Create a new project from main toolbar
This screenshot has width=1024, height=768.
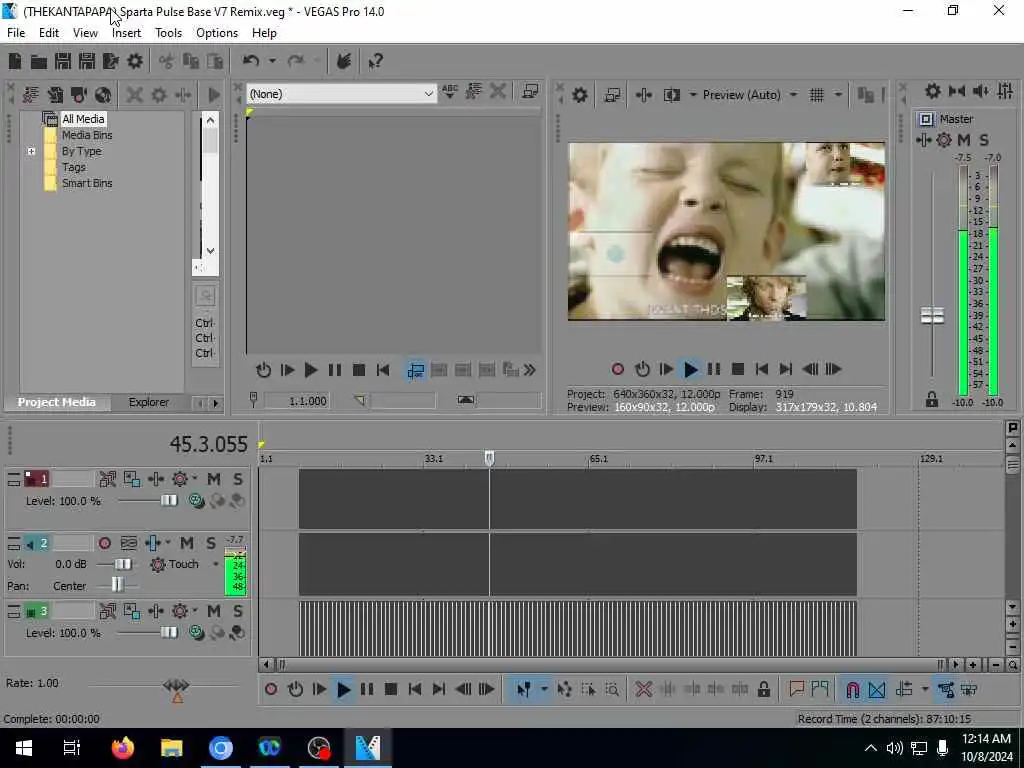(15, 61)
